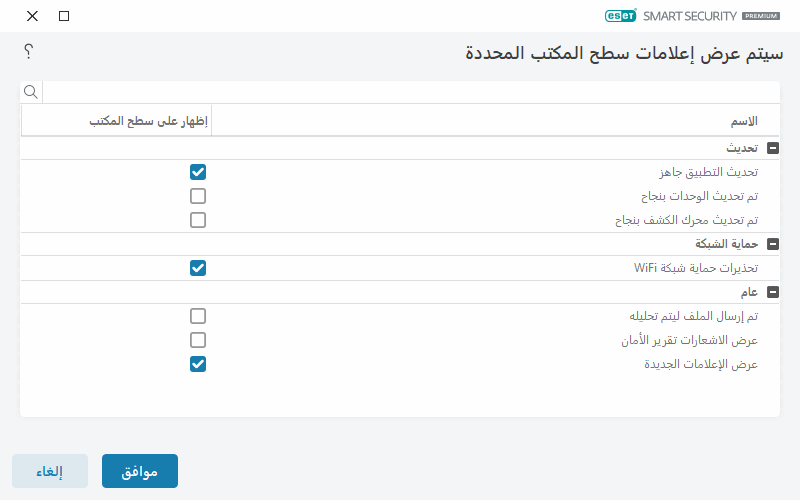
Task: Enable تم تحديث الوحدات بنجاح checkbox
Action: [198, 196]
